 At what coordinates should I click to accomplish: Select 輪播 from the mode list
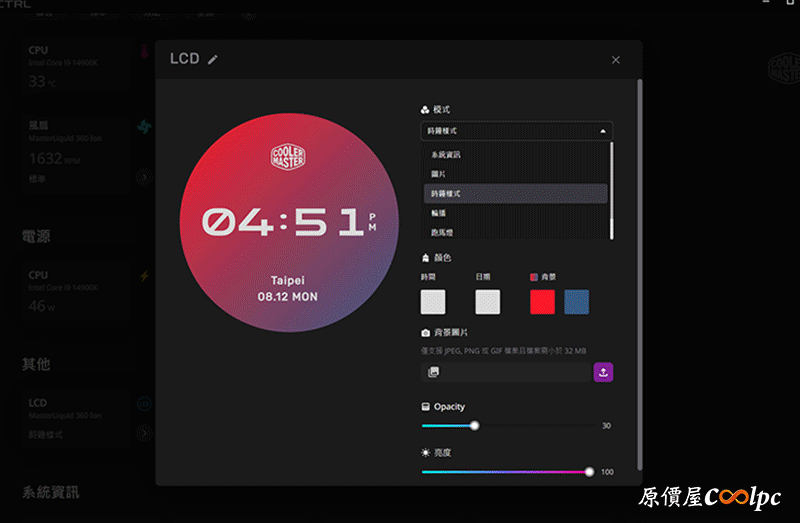tap(438, 213)
